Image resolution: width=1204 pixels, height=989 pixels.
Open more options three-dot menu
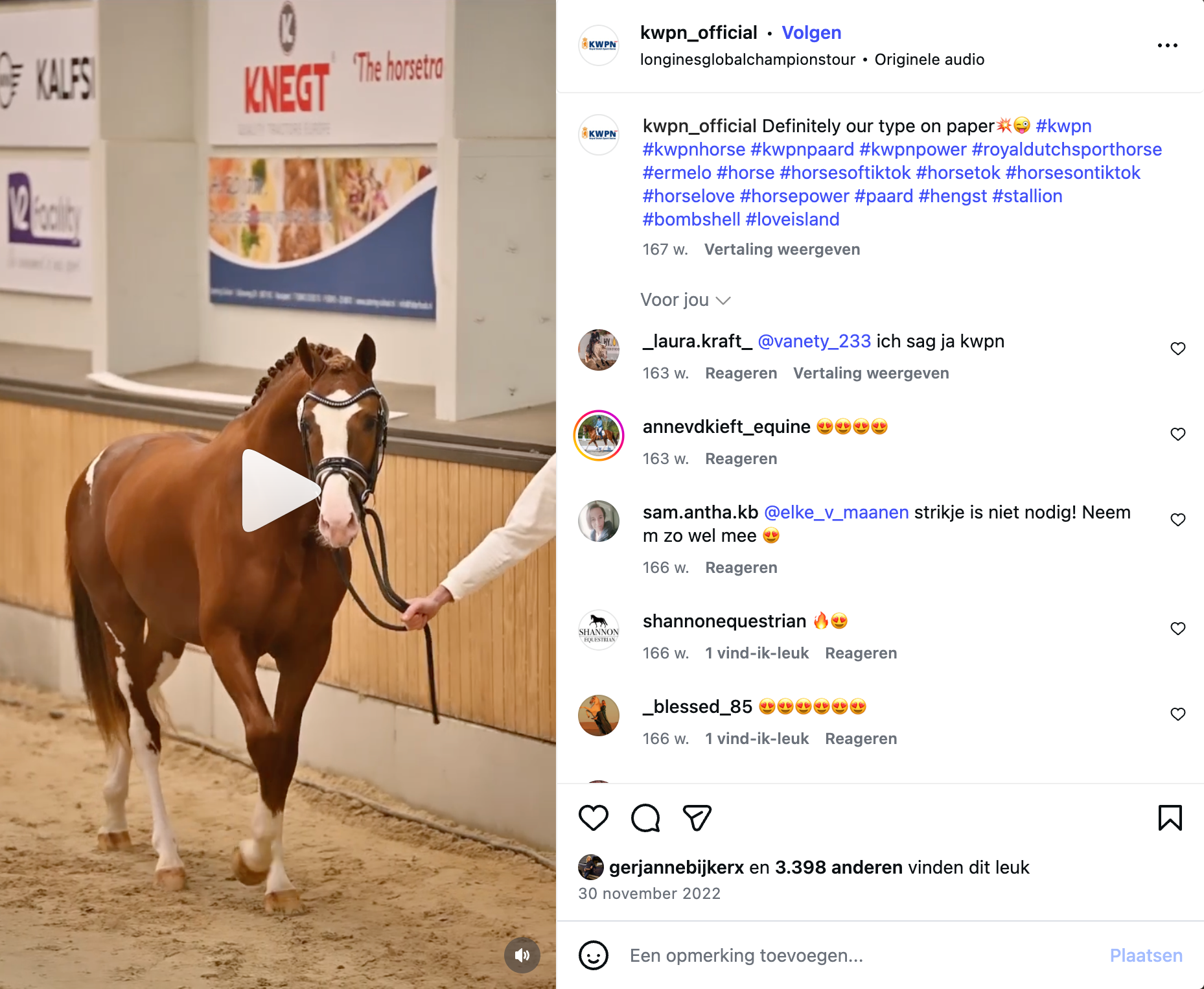pyautogui.click(x=1167, y=45)
